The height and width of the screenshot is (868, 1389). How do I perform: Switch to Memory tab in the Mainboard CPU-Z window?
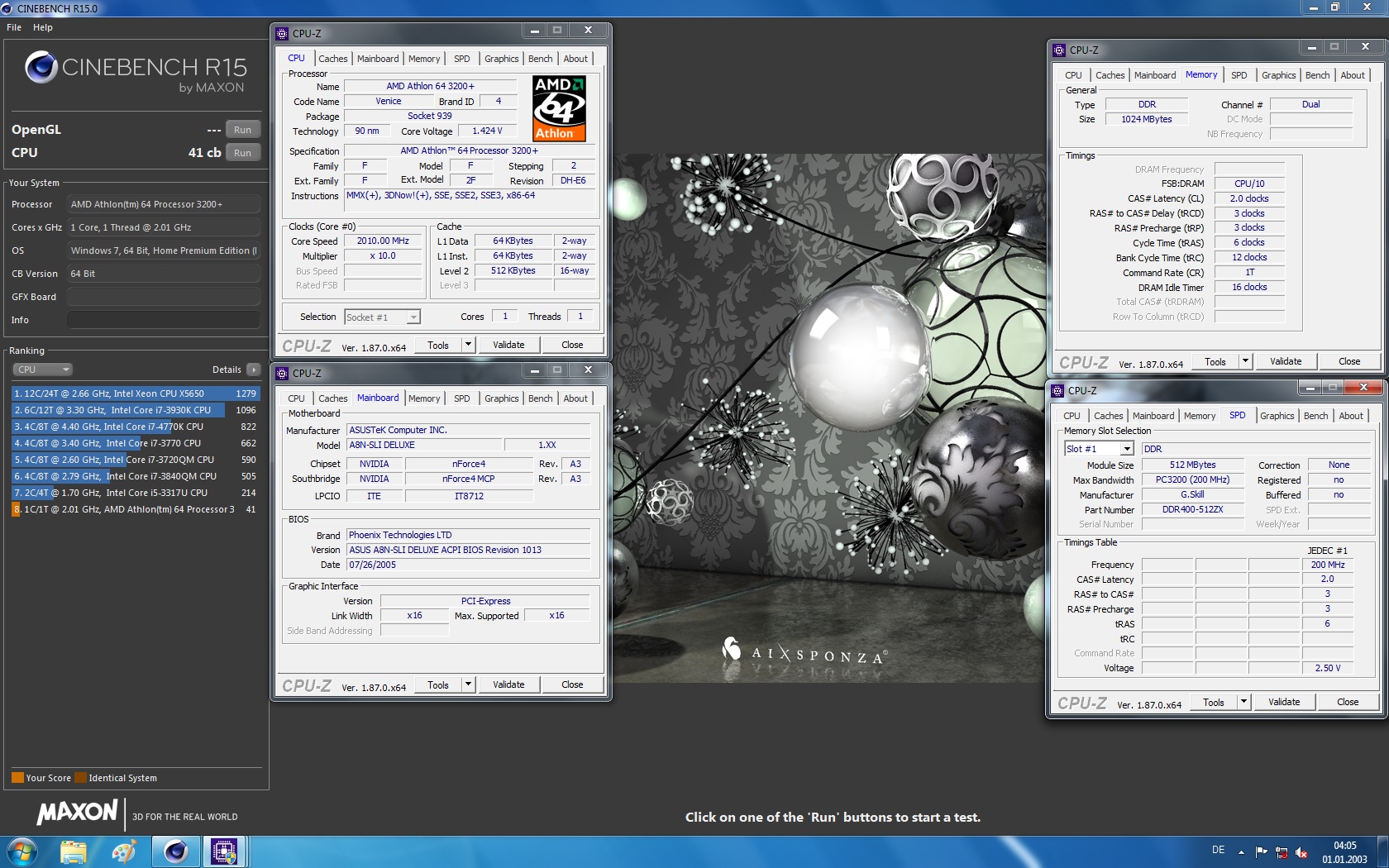[424, 398]
